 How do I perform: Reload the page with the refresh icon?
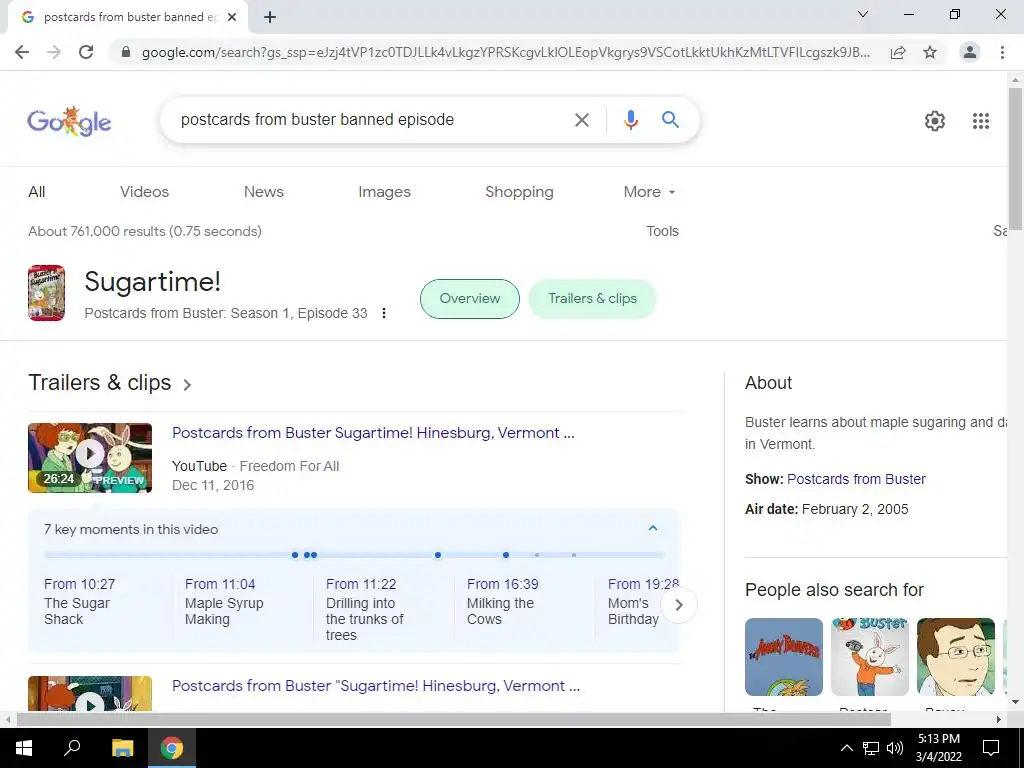pyautogui.click(x=86, y=52)
